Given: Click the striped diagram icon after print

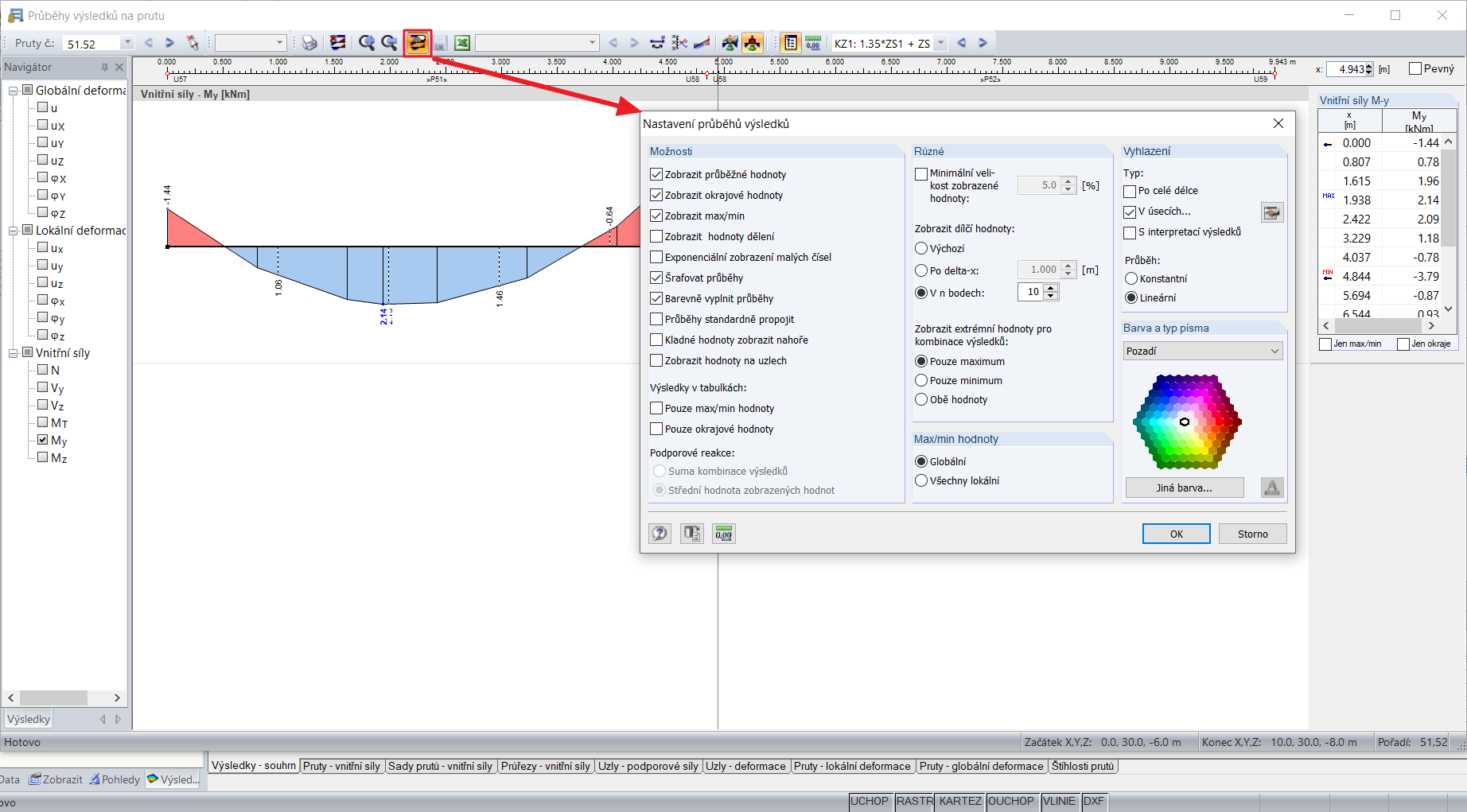Looking at the screenshot, I should pyautogui.click(x=338, y=43).
